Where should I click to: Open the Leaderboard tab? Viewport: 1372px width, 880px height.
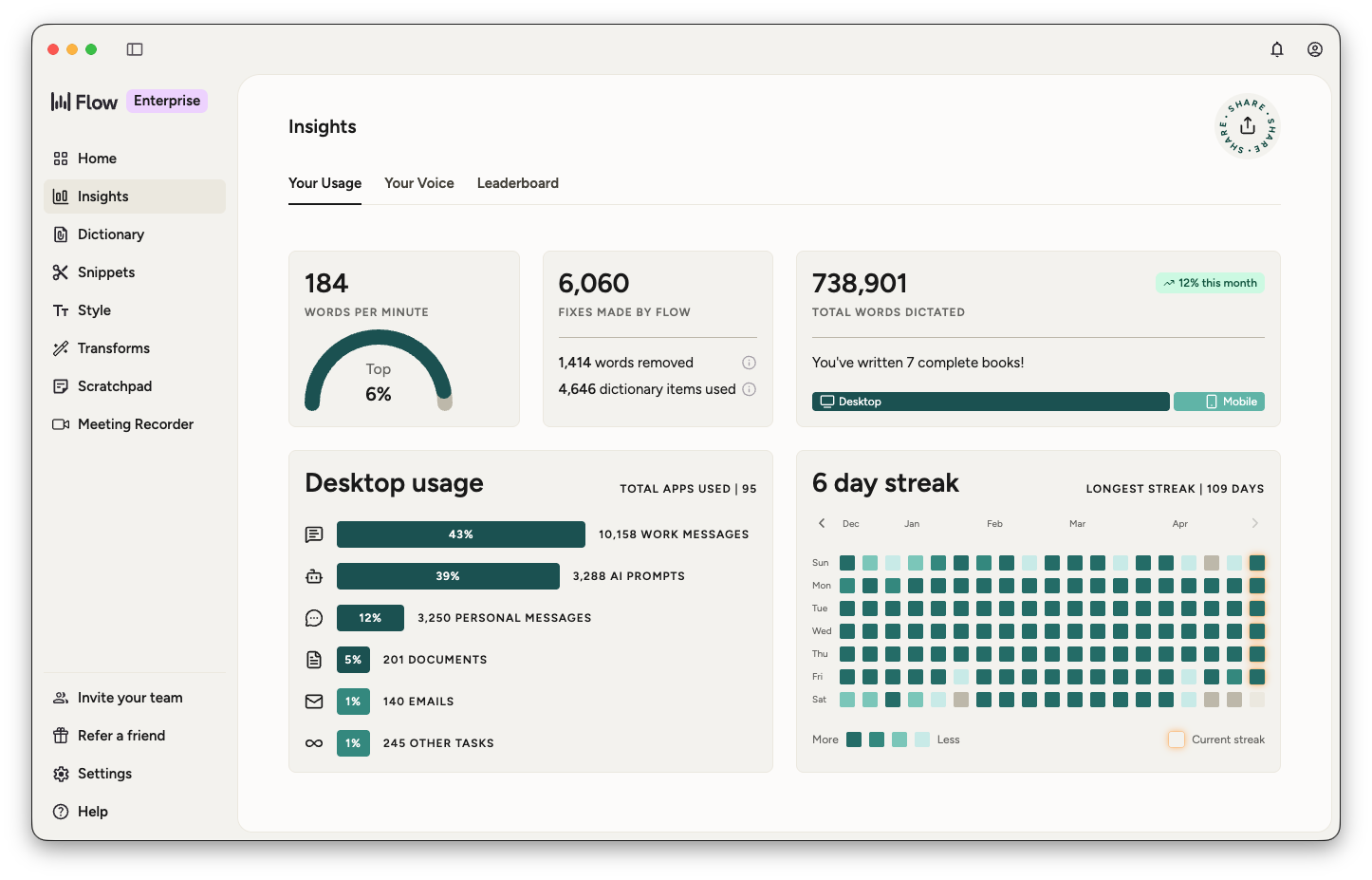point(518,183)
